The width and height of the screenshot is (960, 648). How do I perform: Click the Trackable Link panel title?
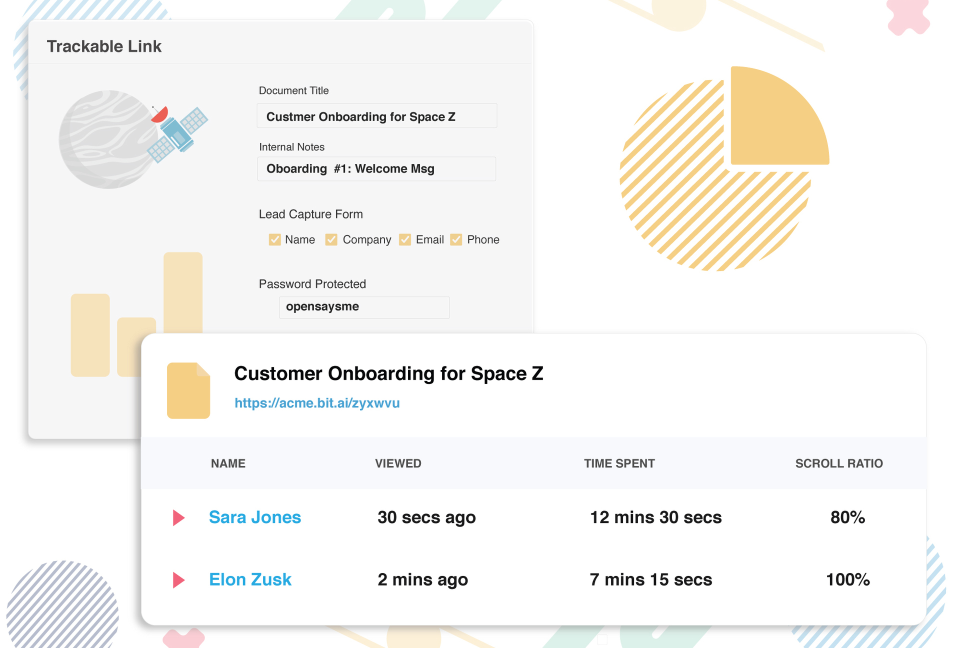[x=104, y=47]
